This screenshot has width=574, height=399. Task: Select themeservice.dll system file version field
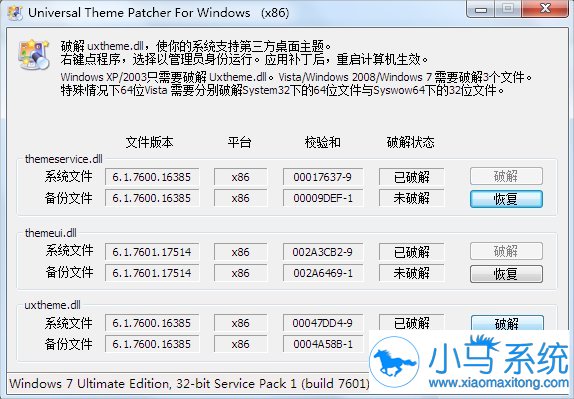[x=152, y=177]
